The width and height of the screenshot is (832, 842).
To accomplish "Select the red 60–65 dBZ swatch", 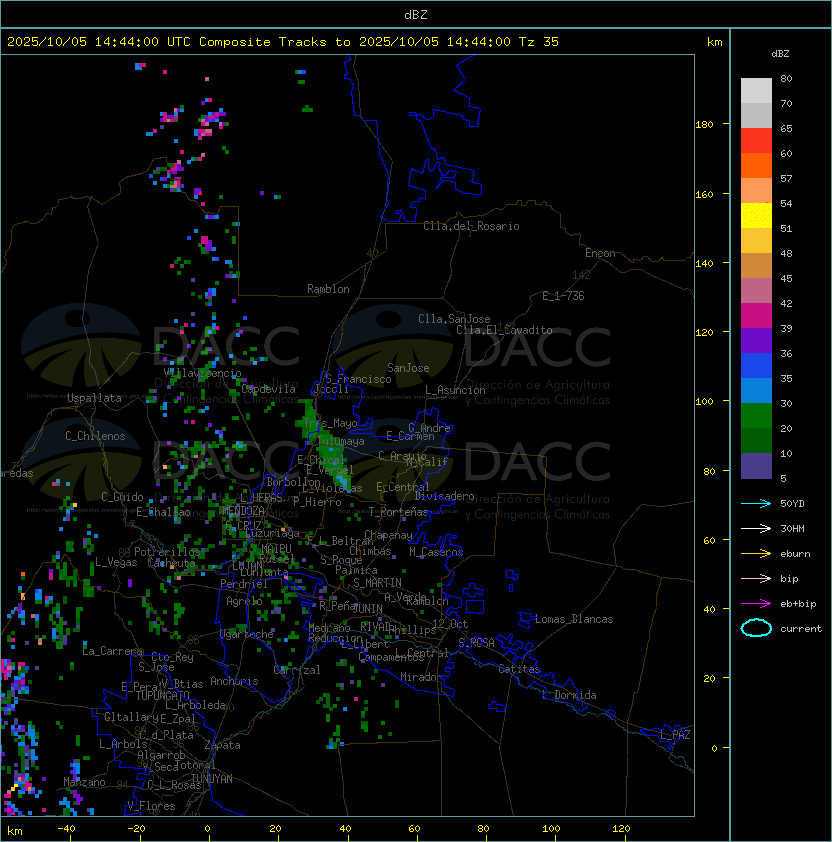I will point(756,141).
